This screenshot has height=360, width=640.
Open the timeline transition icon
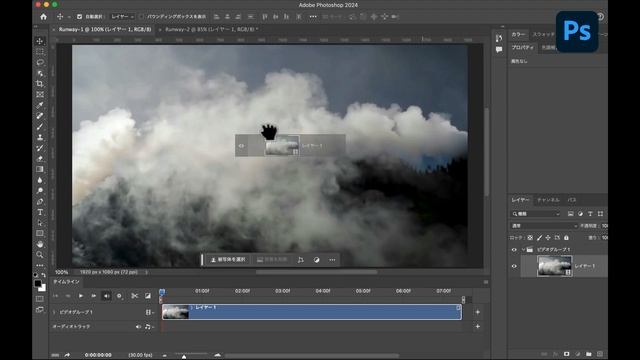pos(148,296)
